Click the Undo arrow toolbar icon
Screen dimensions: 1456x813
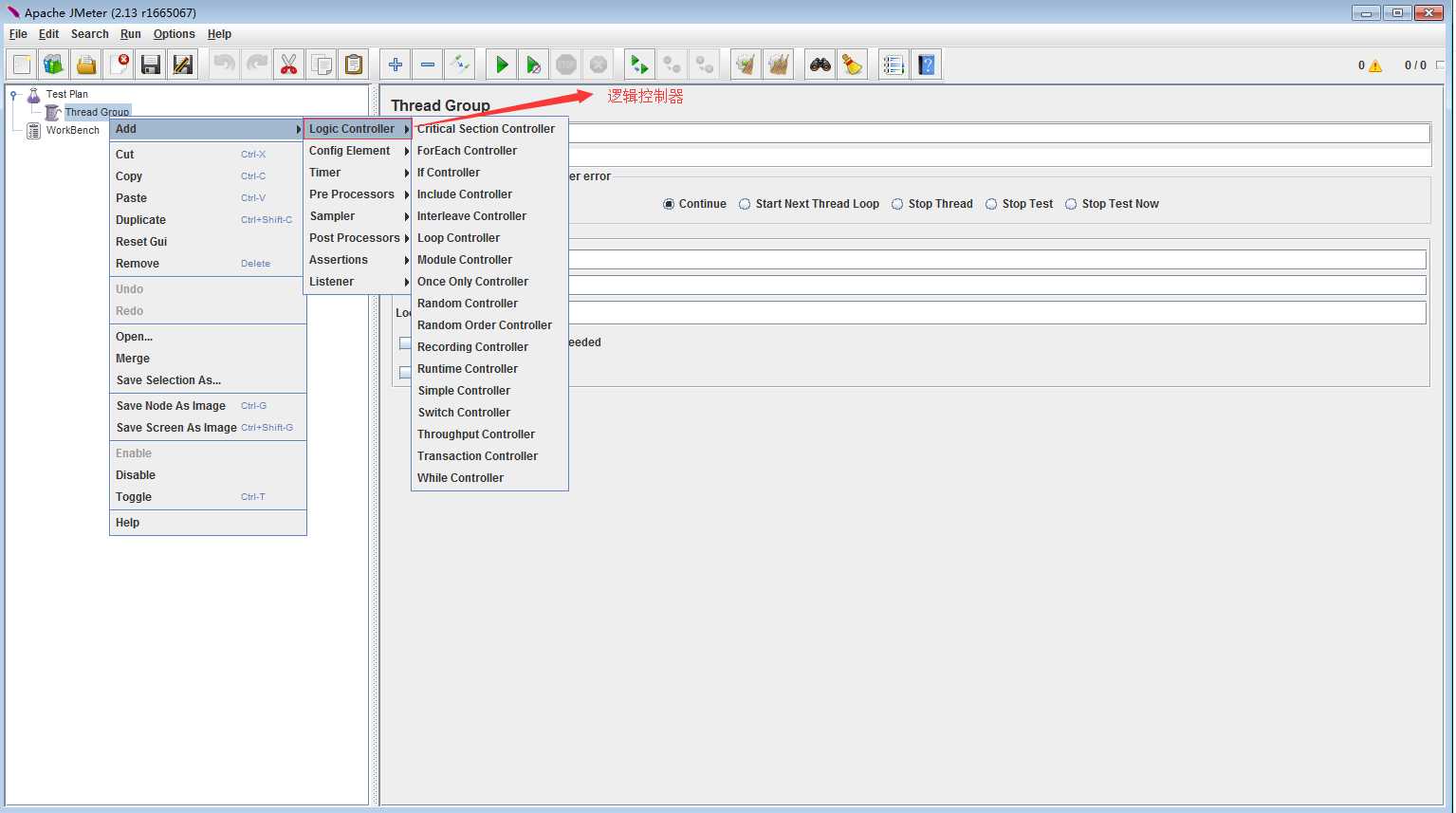[x=225, y=65]
